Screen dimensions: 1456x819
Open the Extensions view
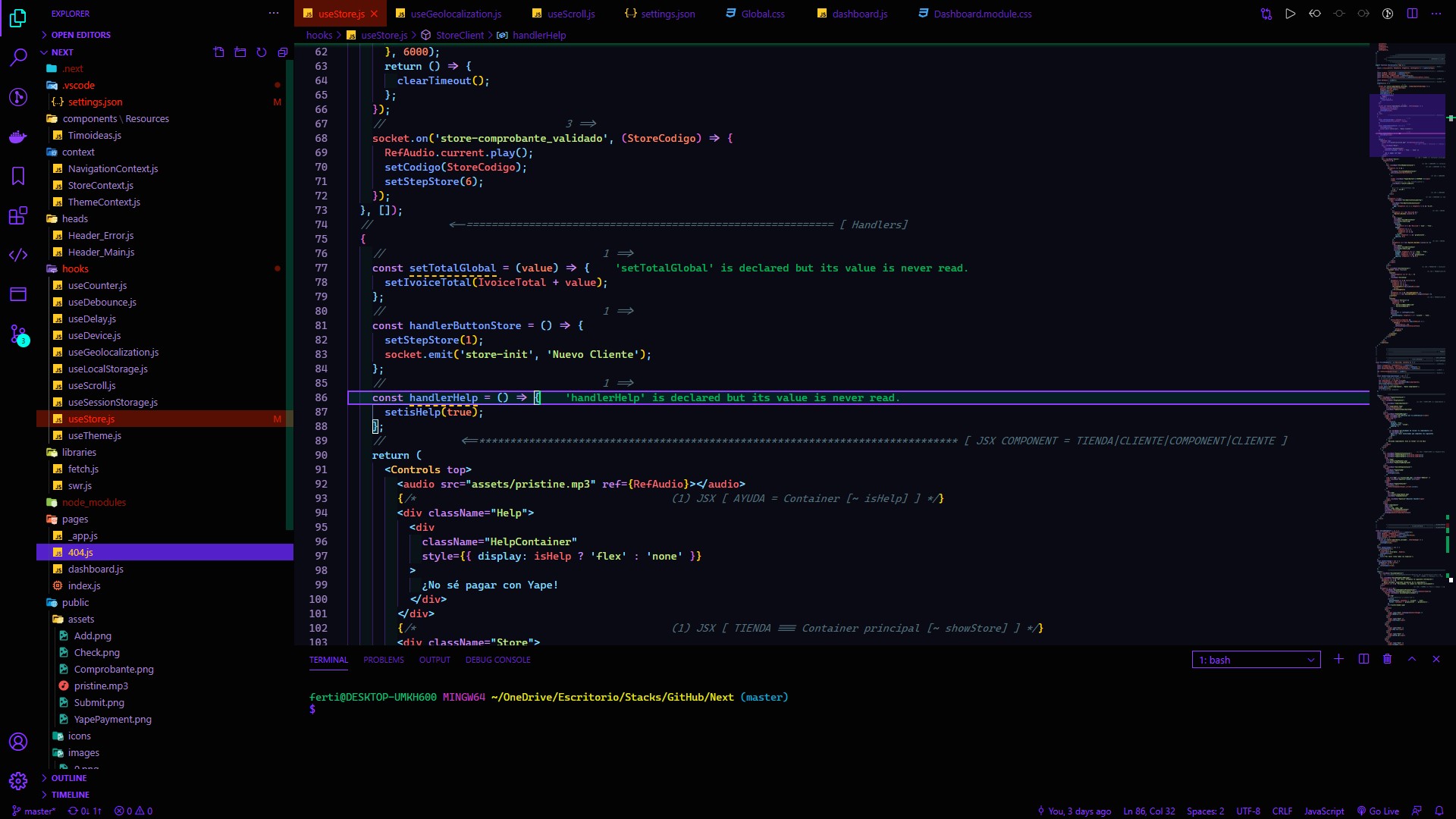[18, 216]
